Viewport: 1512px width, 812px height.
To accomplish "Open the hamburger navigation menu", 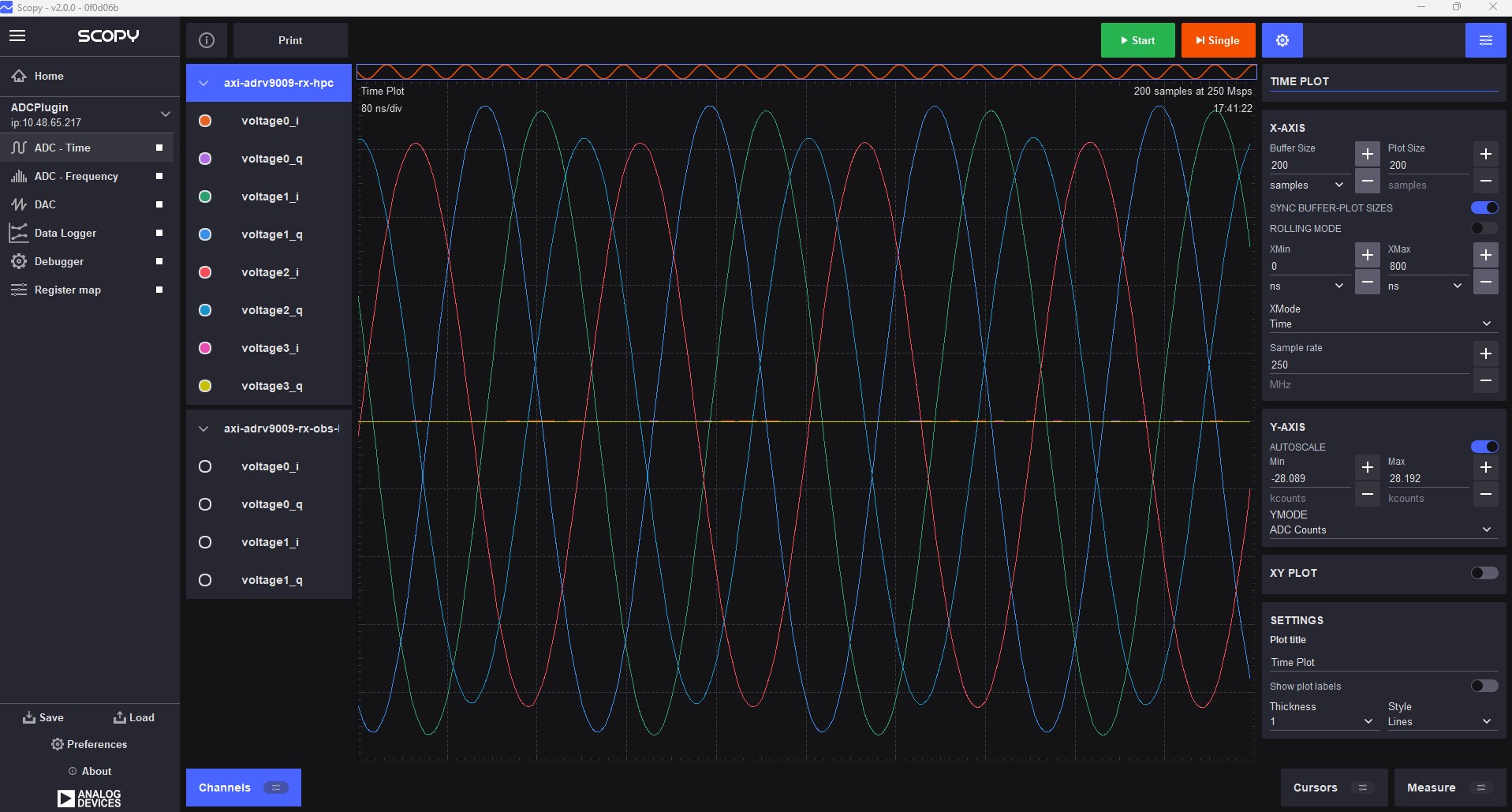I will (x=17, y=36).
